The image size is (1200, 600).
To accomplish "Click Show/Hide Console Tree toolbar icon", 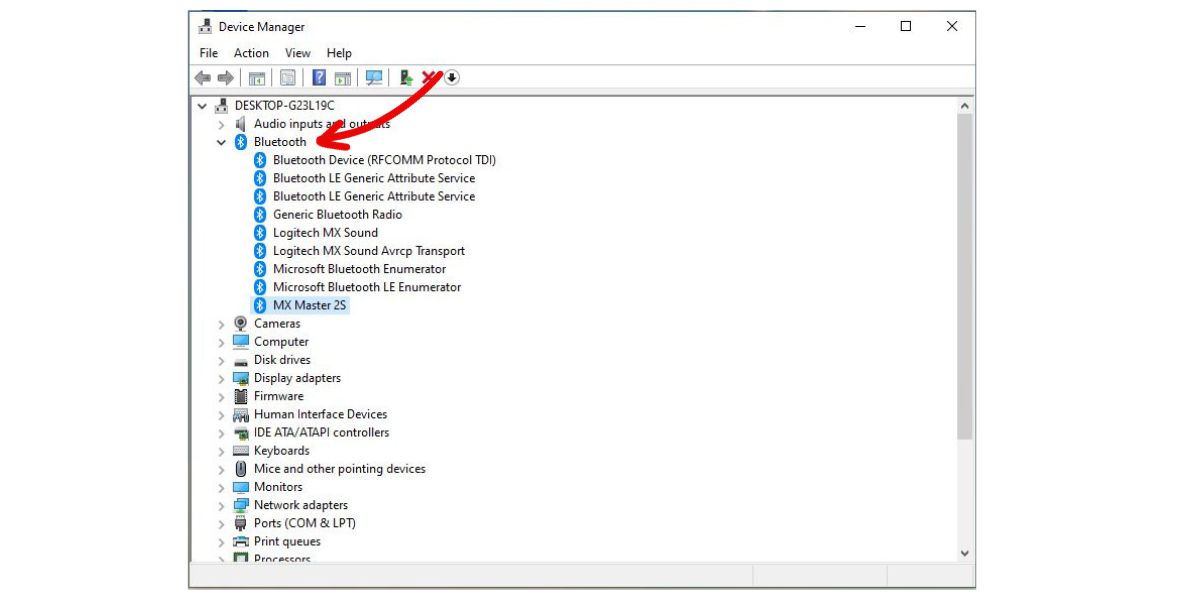I will point(257,78).
